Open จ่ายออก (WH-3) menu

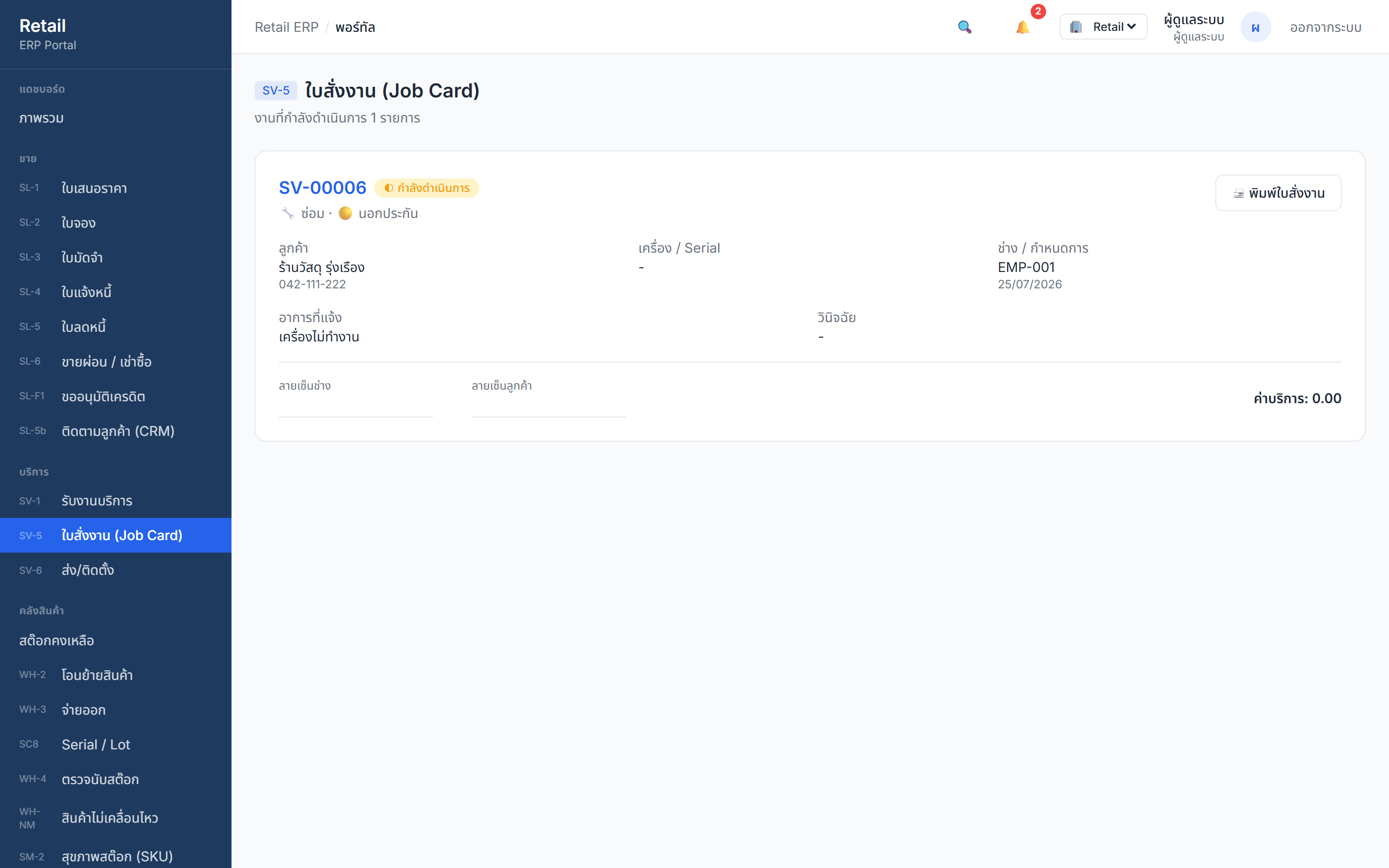115,709
